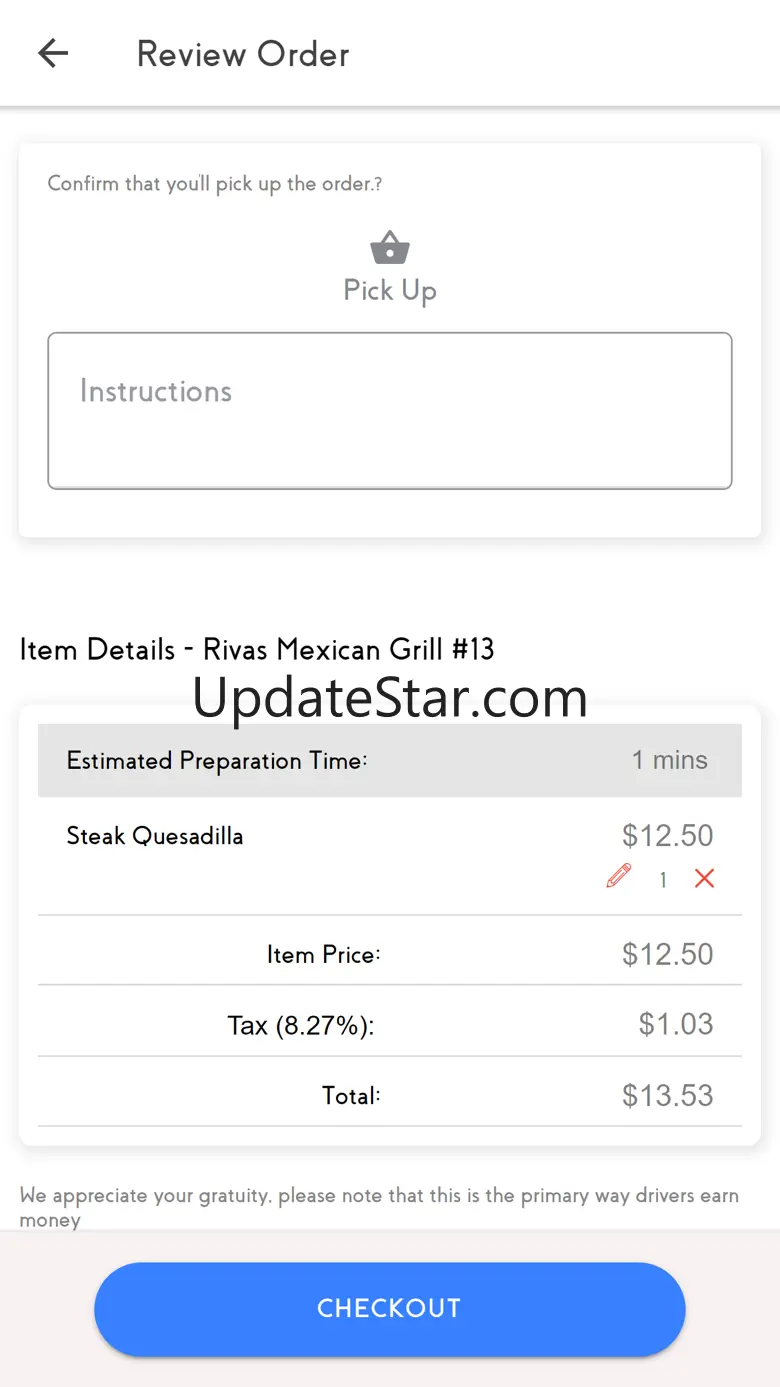Select the Tax (8.27%) label

[x=300, y=1025]
